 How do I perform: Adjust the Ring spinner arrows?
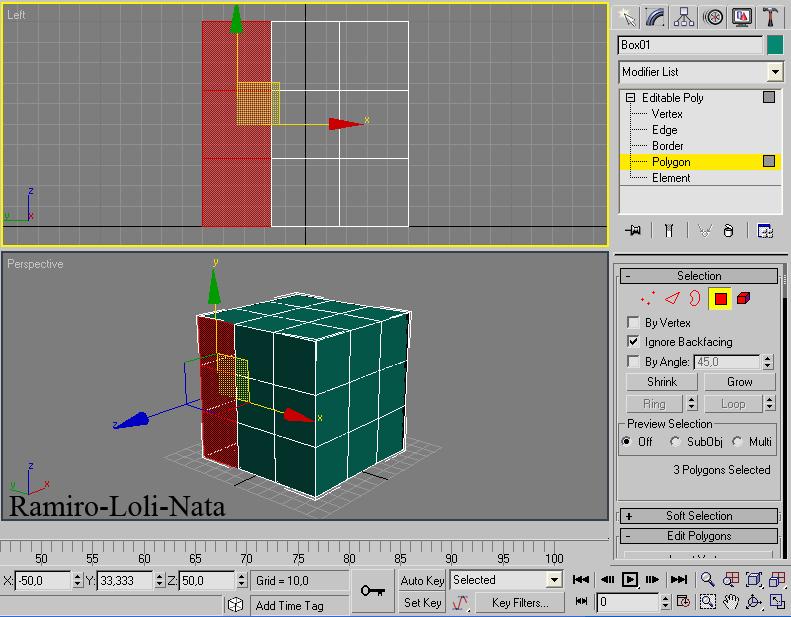(692, 404)
